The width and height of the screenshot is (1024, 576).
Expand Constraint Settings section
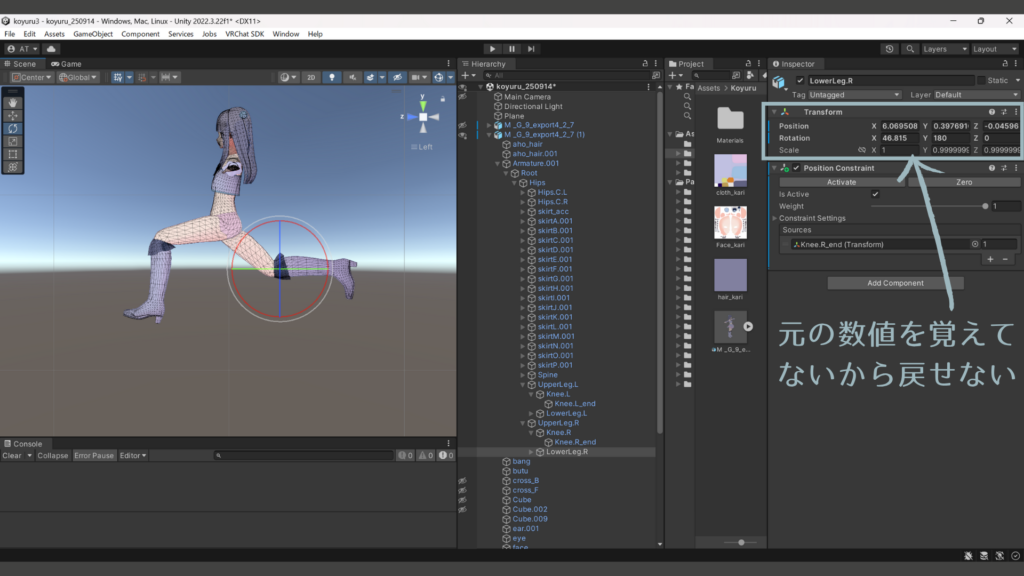click(x=774, y=218)
